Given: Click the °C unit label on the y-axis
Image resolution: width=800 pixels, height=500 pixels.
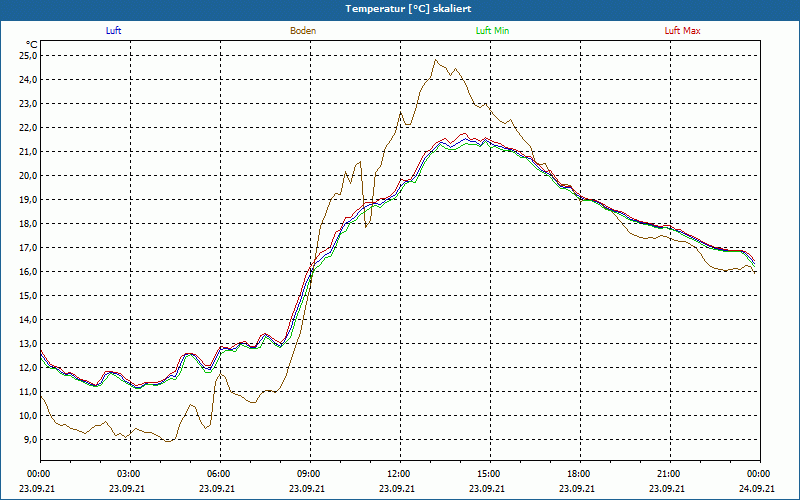Looking at the screenshot, I should pyautogui.click(x=31, y=45).
